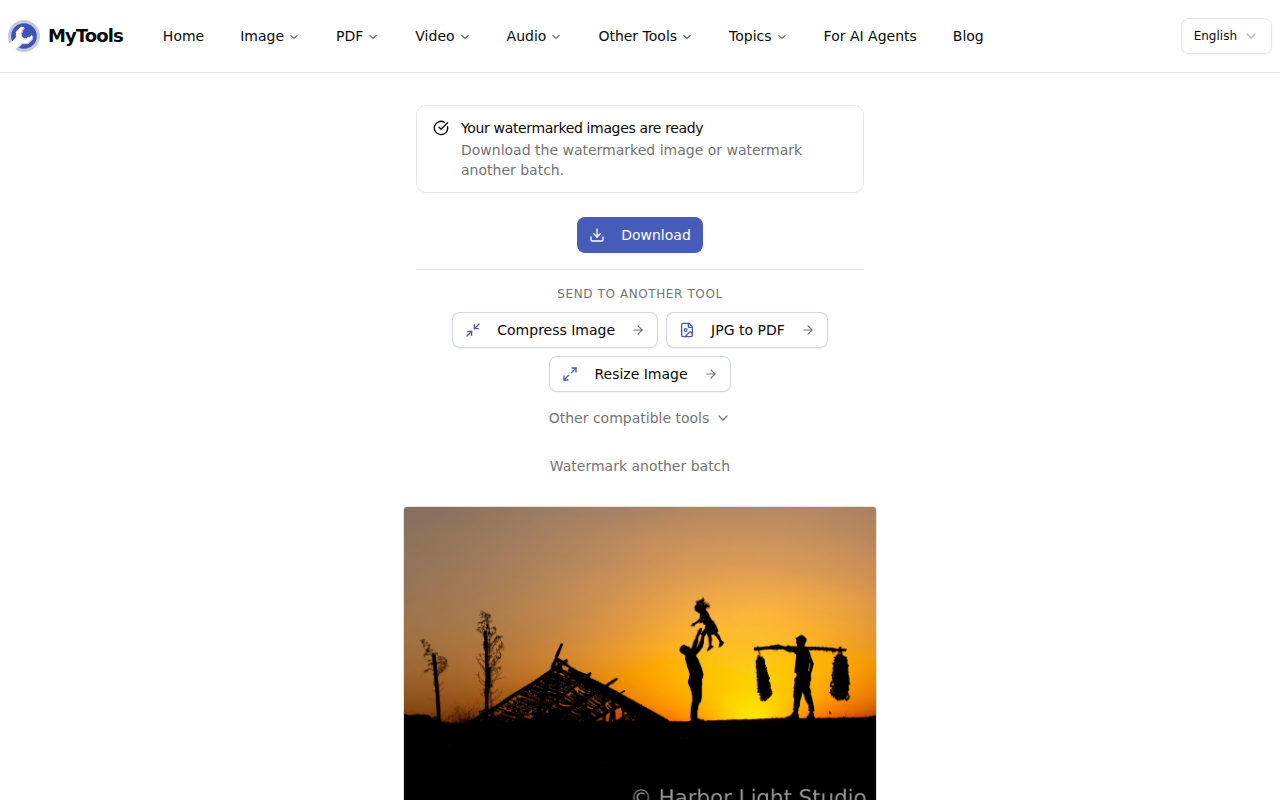Open the Video menu in navigation
Screen dimensions: 1280x800
click(442, 36)
